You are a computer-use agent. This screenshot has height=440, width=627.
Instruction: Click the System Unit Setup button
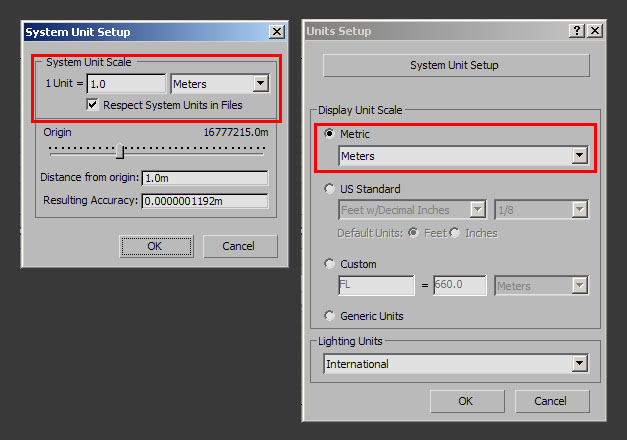(454, 65)
